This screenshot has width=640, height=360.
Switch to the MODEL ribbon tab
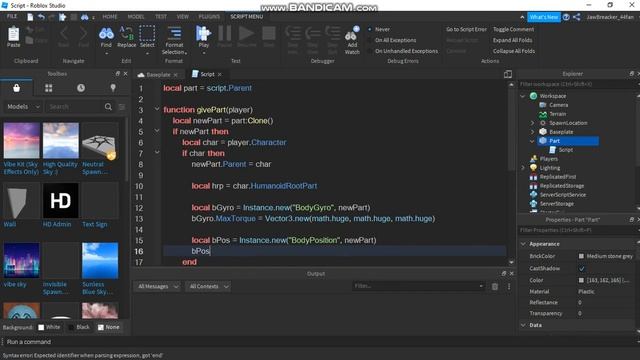[136, 17]
